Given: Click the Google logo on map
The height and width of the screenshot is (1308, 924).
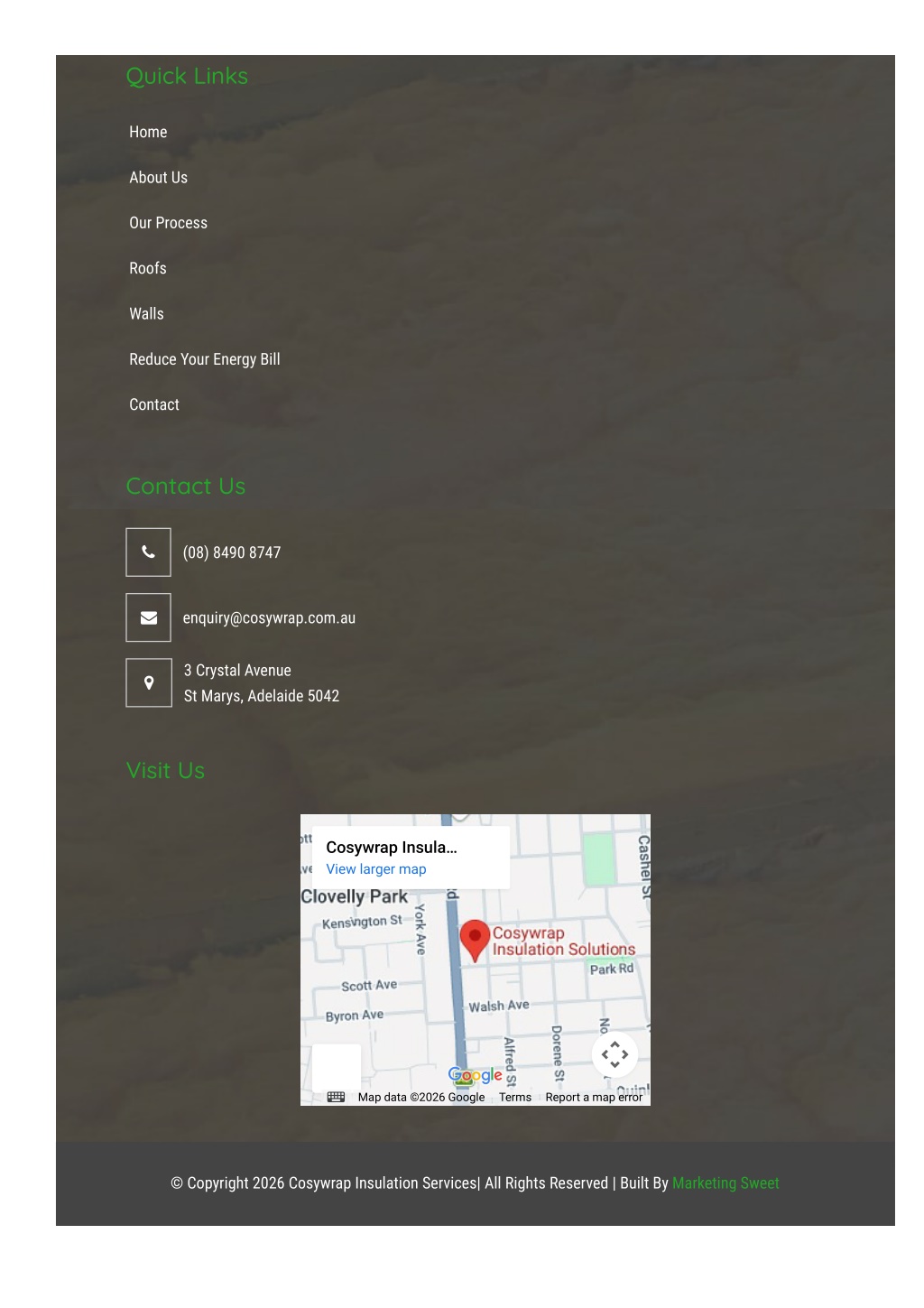Looking at the screenshot, I should [x=475, y=1075].
